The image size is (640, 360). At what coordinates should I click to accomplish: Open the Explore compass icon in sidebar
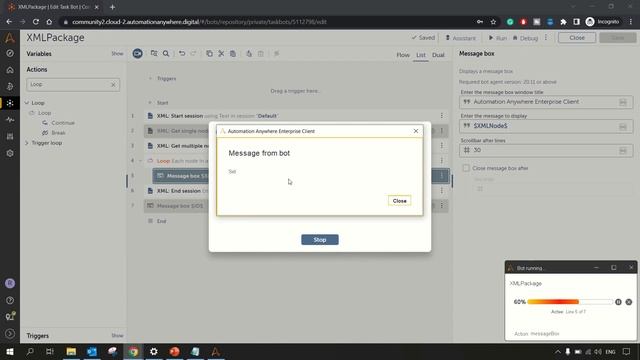pos(10,53)
